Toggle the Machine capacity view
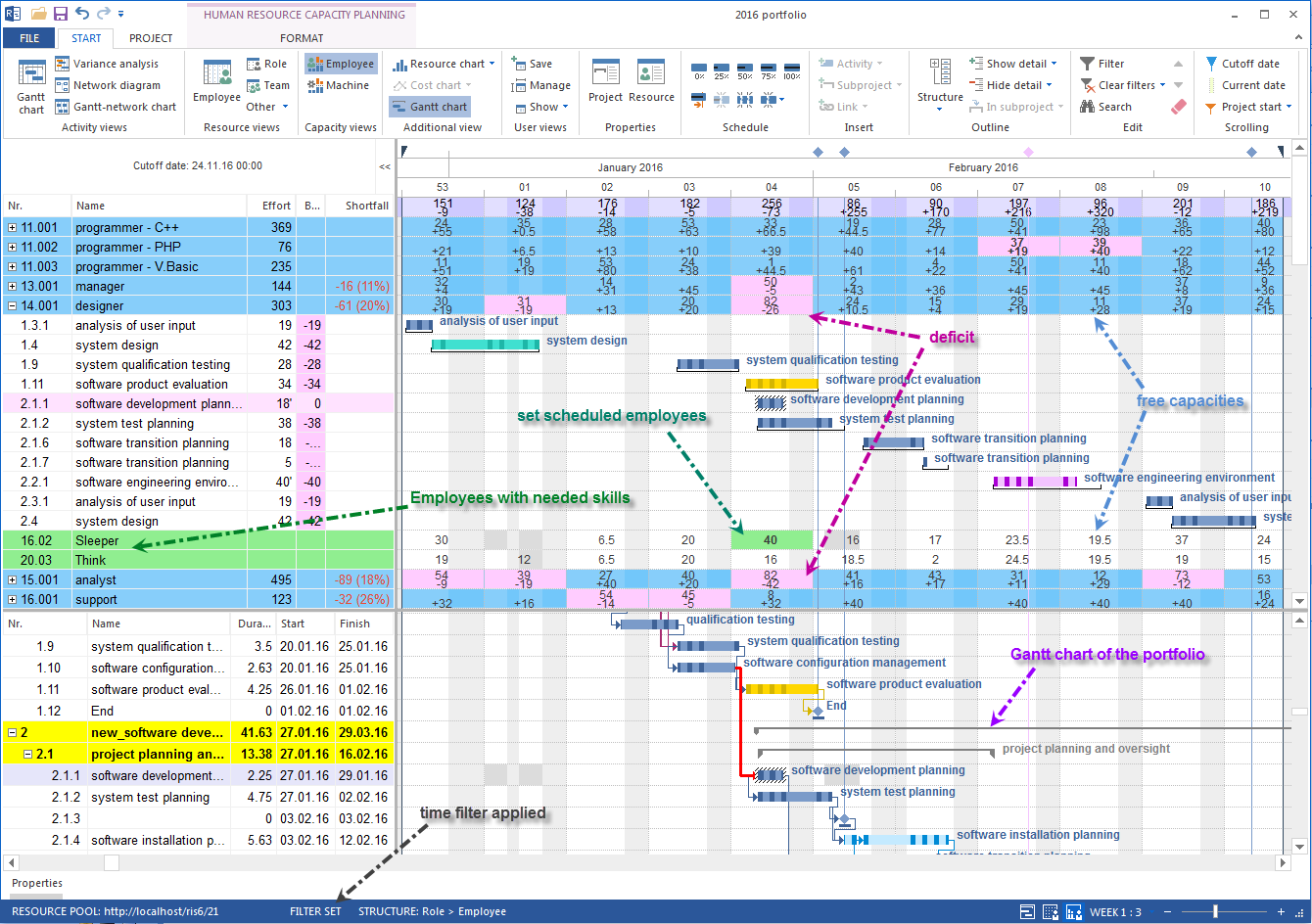The width and height of the screenshot is (1312, 924). 338,85
